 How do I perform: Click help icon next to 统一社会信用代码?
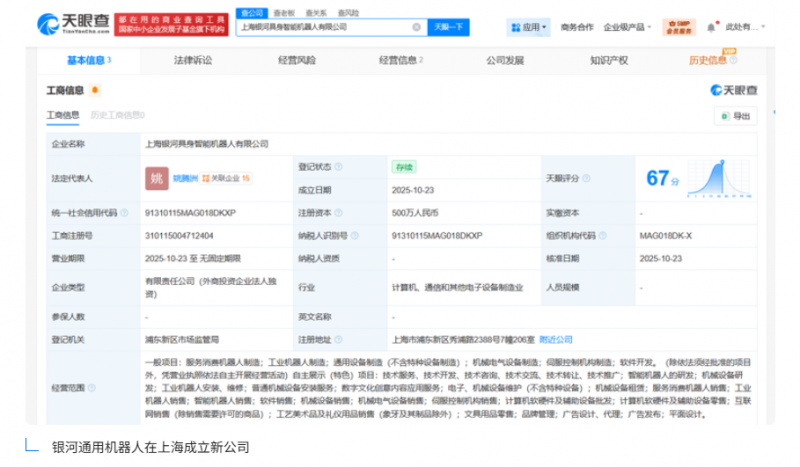tap(124, 213)
